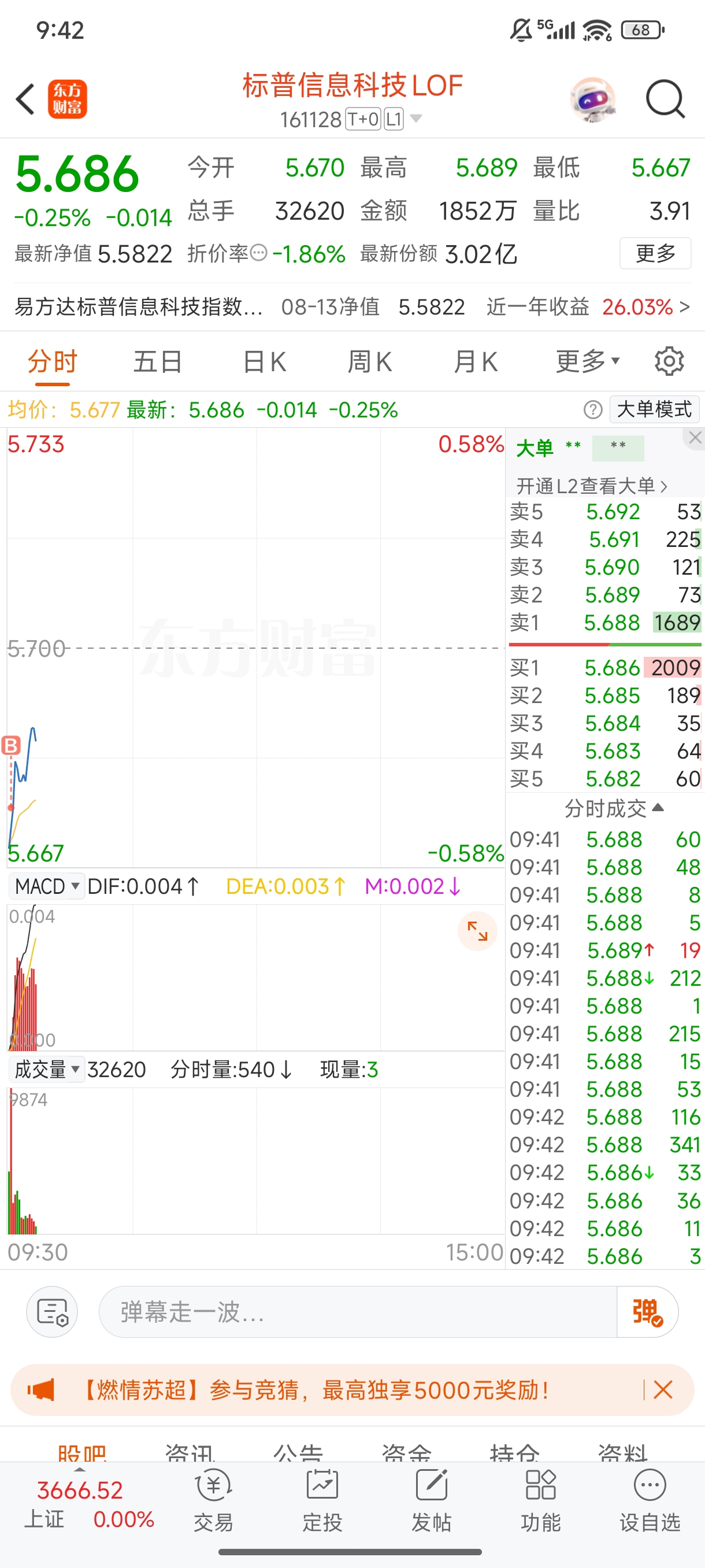Viewport: 705px width, 1568px height.
Task: Switch to 分时 tab
Action: click(x=53, y=361)
